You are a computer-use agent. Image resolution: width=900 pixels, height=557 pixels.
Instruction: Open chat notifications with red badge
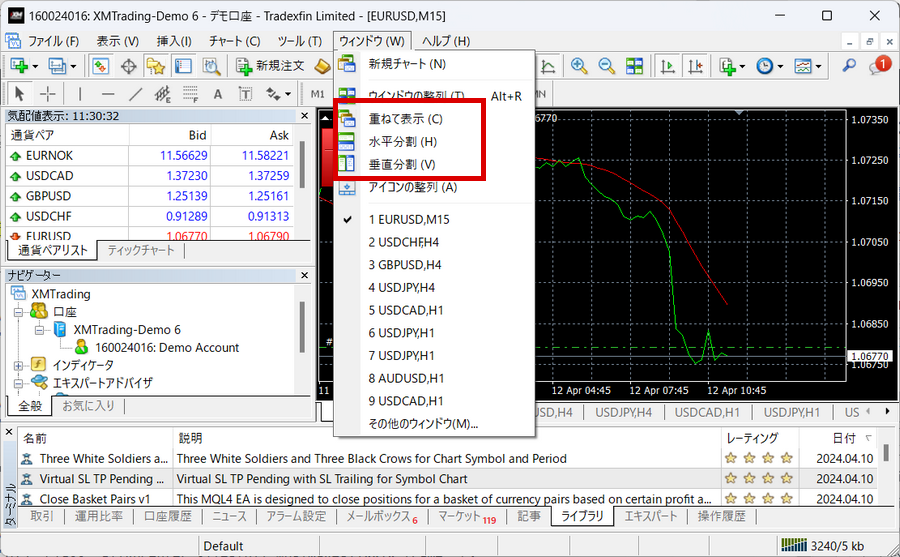click(x=879, y=65)
